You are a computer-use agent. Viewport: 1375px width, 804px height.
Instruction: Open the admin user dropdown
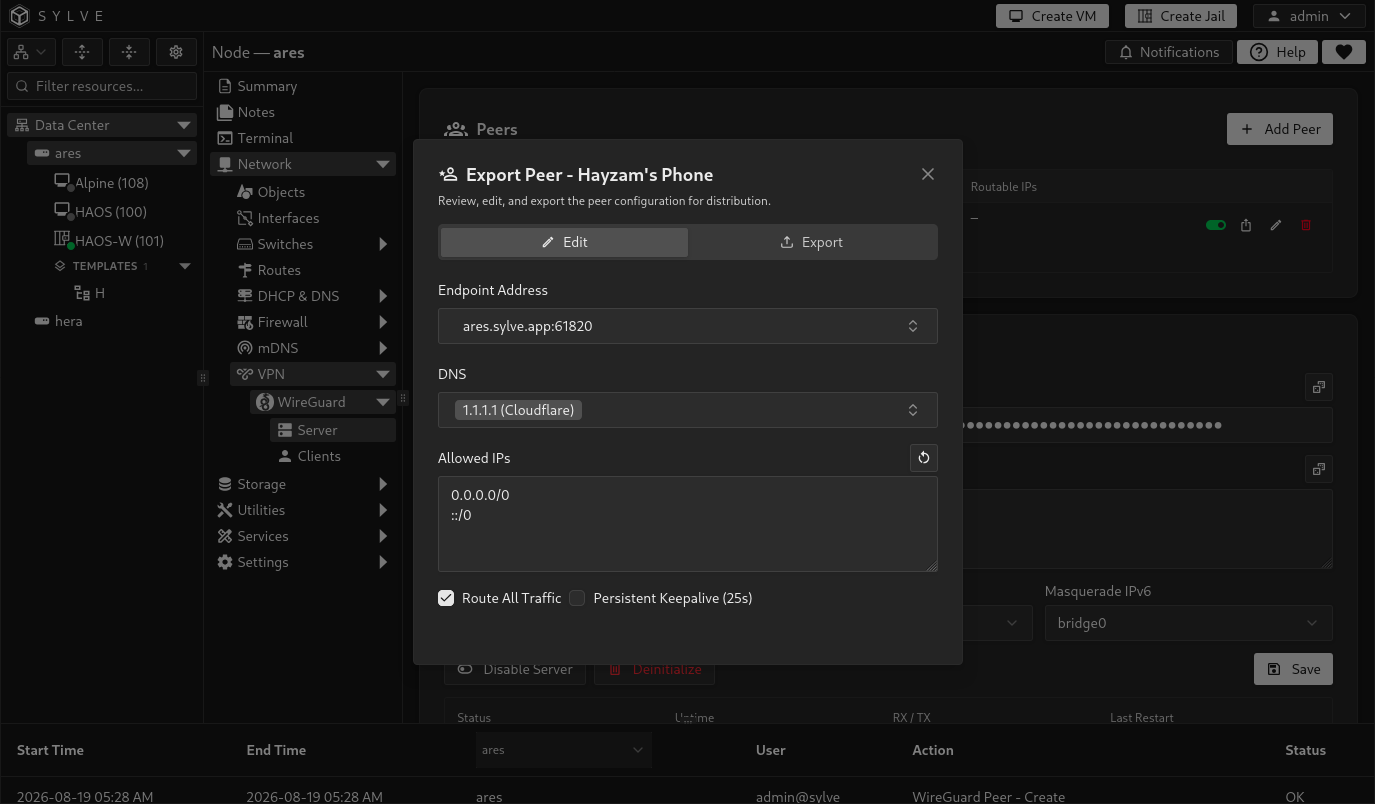point(1309,16)
